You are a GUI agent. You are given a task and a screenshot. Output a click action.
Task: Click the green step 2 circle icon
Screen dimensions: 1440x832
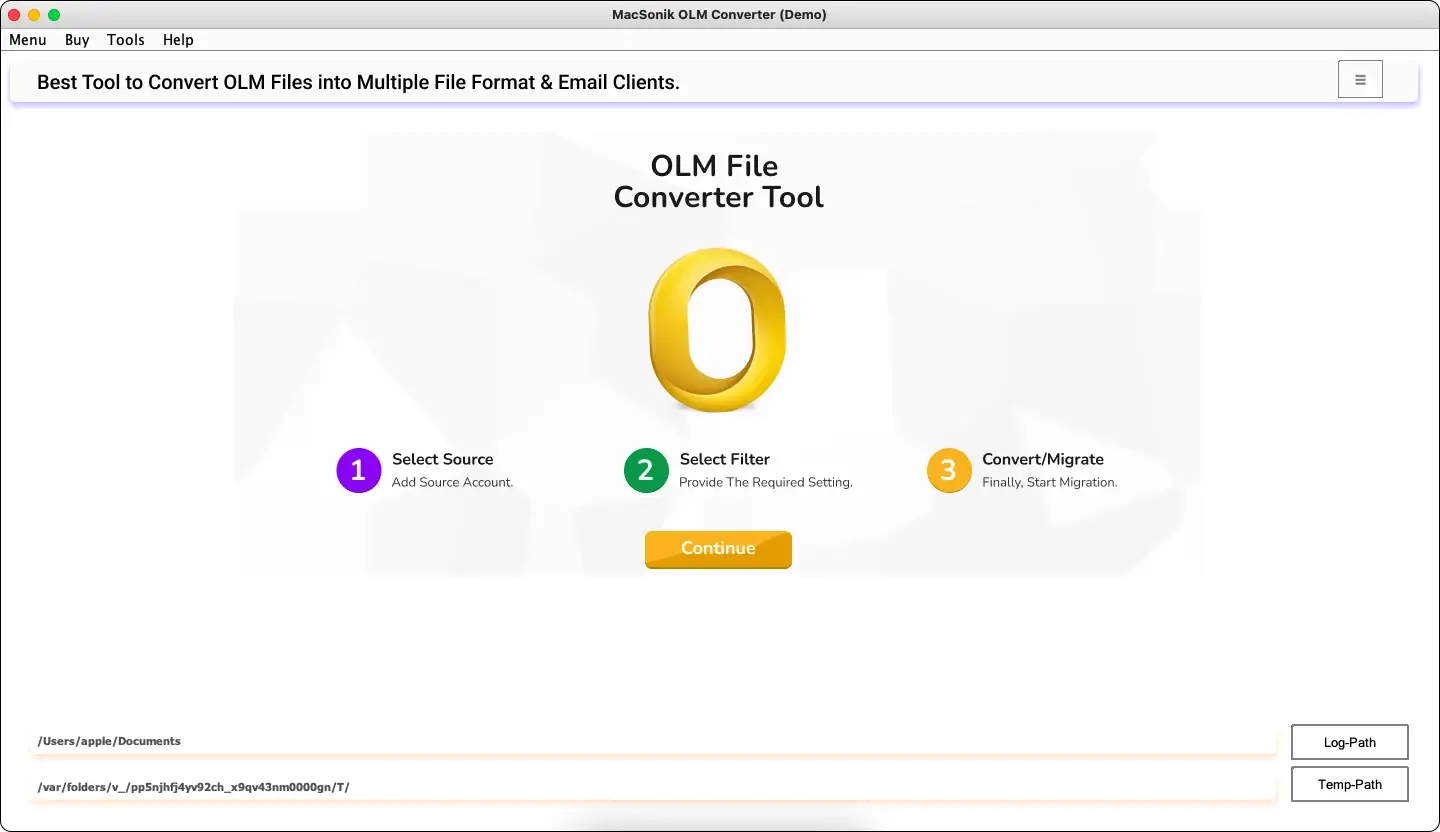(x=646, y=470)
